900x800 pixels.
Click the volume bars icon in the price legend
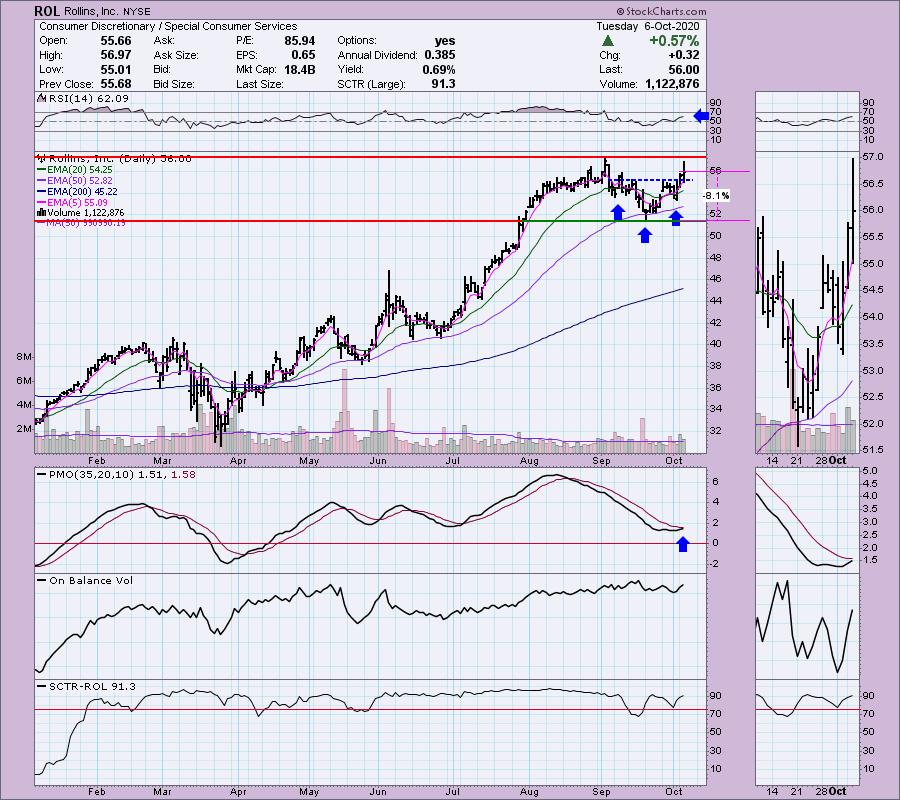(41, 213)
